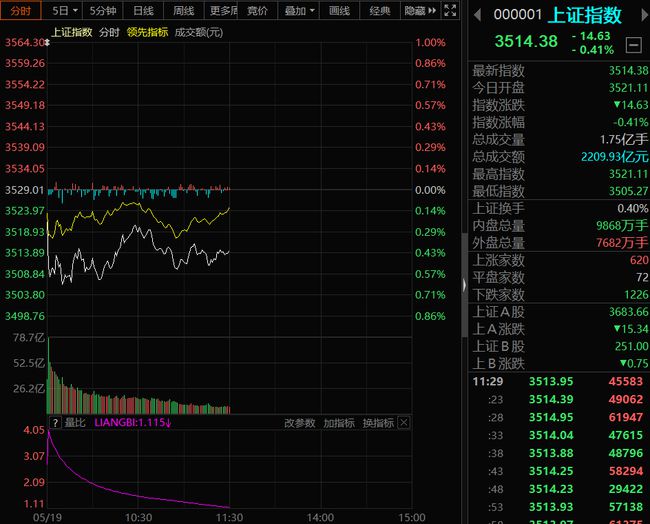The image size is (650, 524).
Task: Click the 成交额(元) turnover label
Action: 199,32
